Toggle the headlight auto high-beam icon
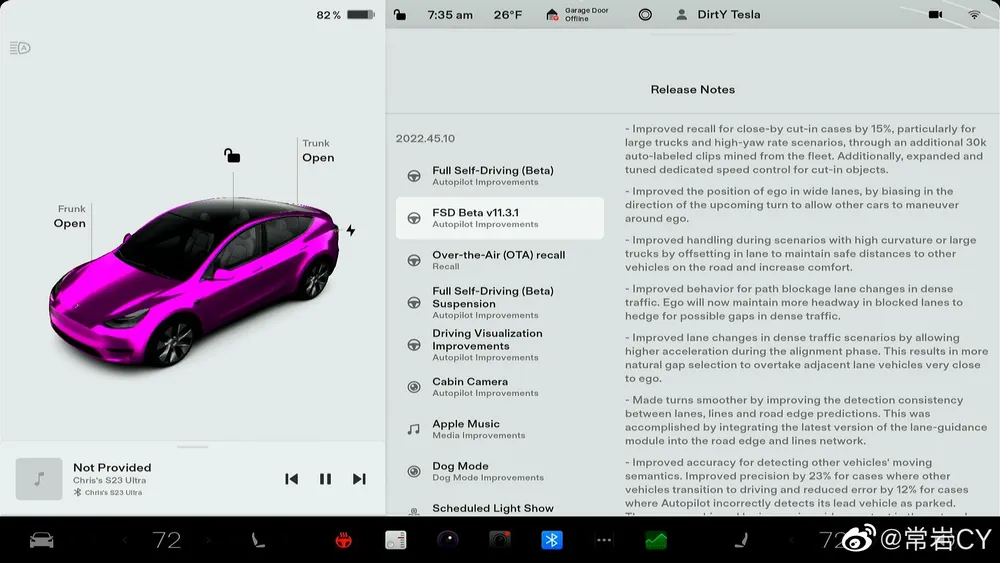The width and height of the screenshot is (1000, 563). point(20,48)
